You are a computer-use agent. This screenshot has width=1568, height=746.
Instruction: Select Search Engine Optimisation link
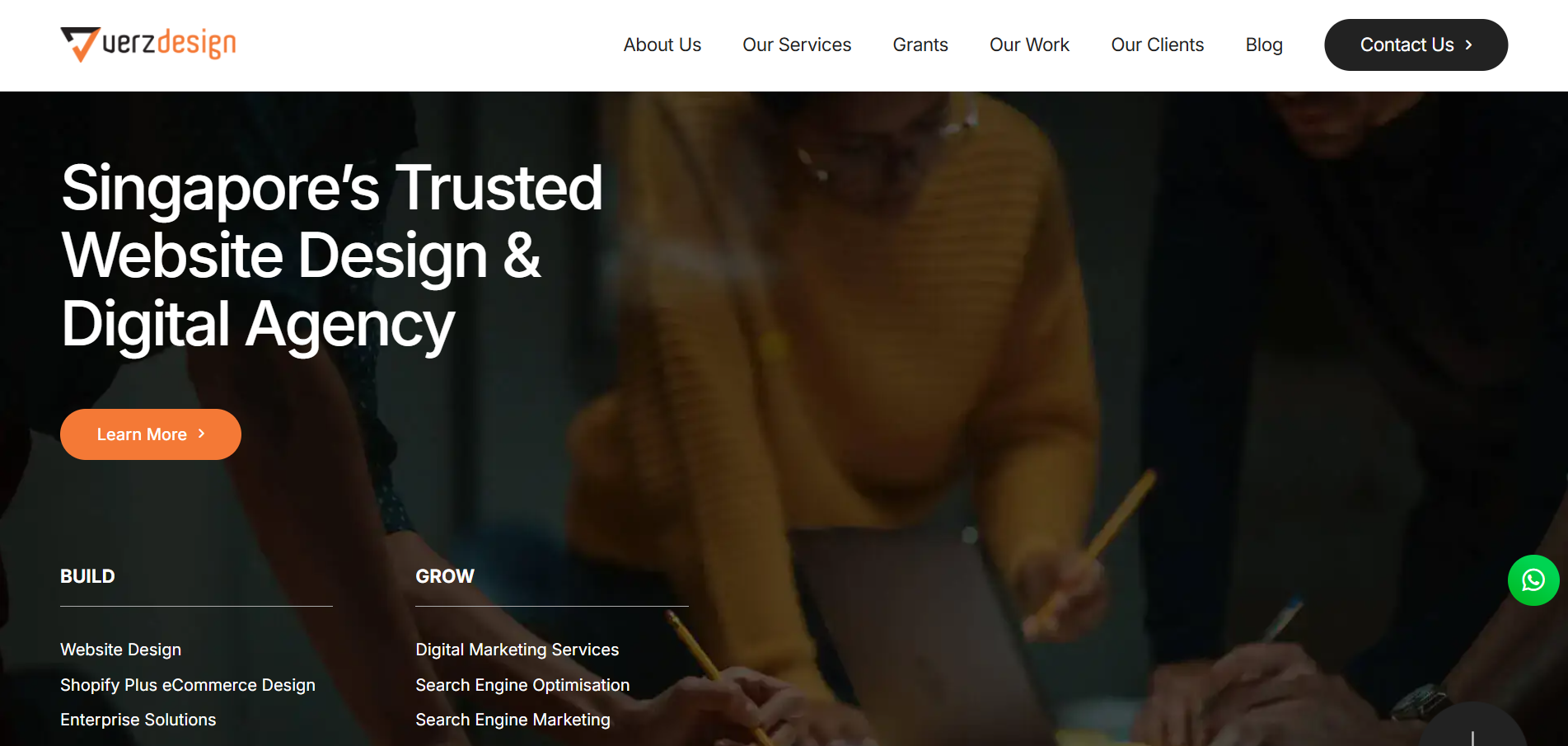coord(522,685)
